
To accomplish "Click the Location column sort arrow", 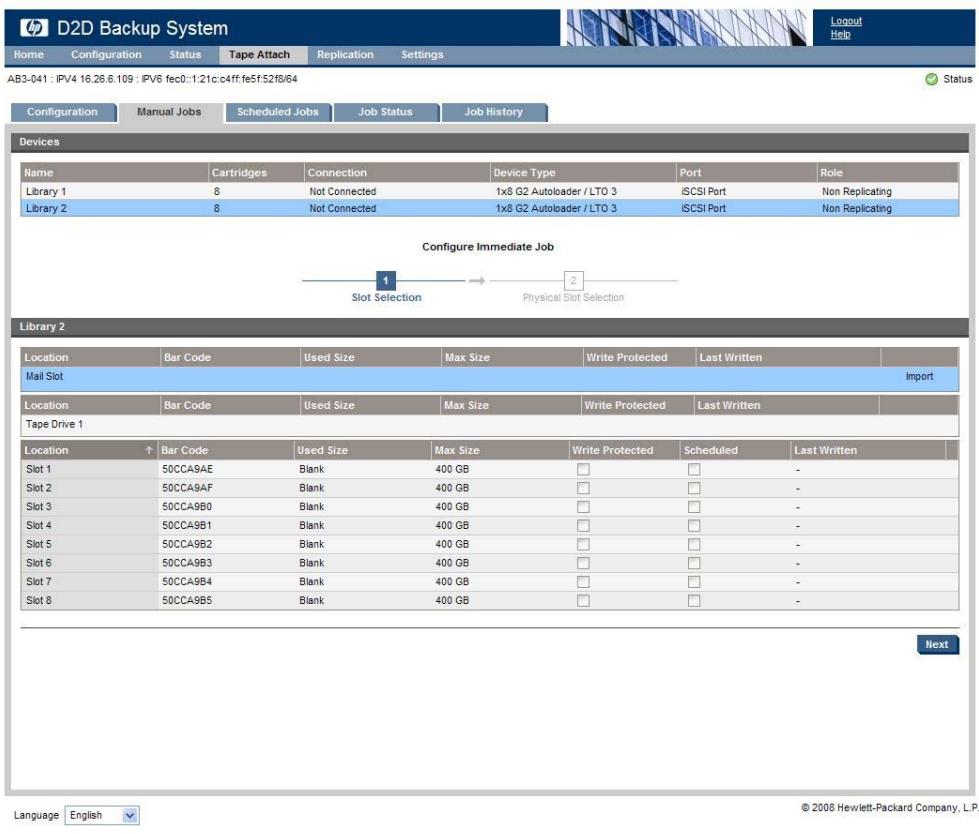I will (x=149, y=450).
